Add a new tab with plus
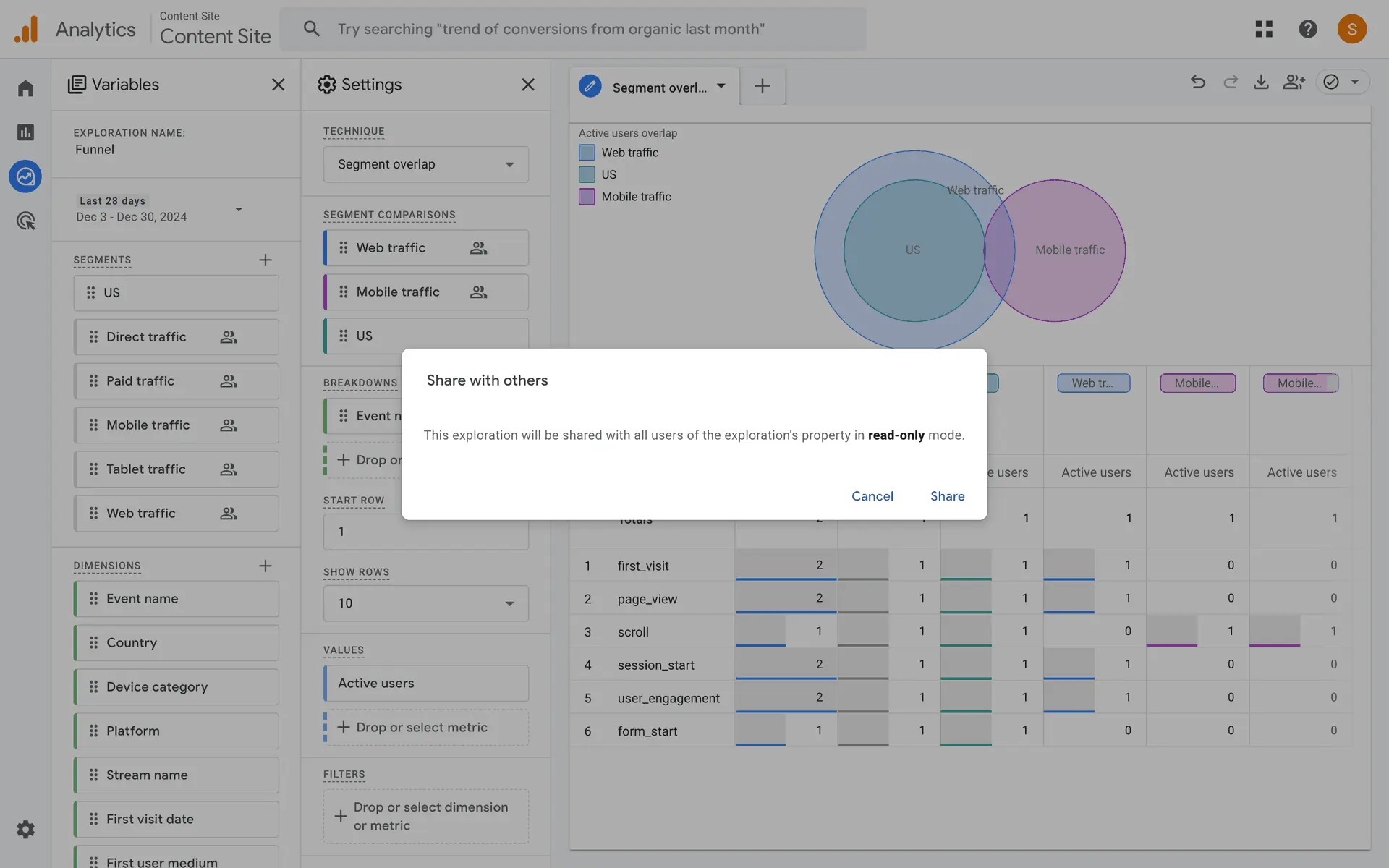 pyautogui.click(x=762, y=87)
